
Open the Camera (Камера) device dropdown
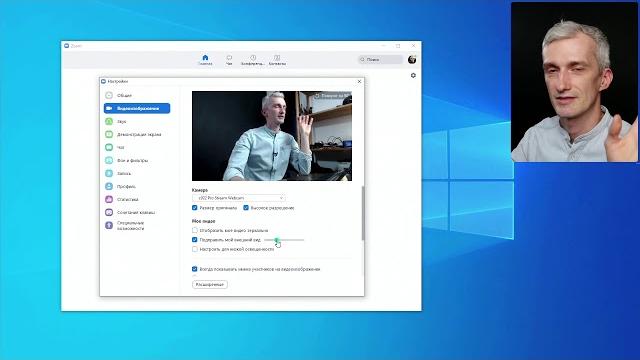(x=239, y=198)
